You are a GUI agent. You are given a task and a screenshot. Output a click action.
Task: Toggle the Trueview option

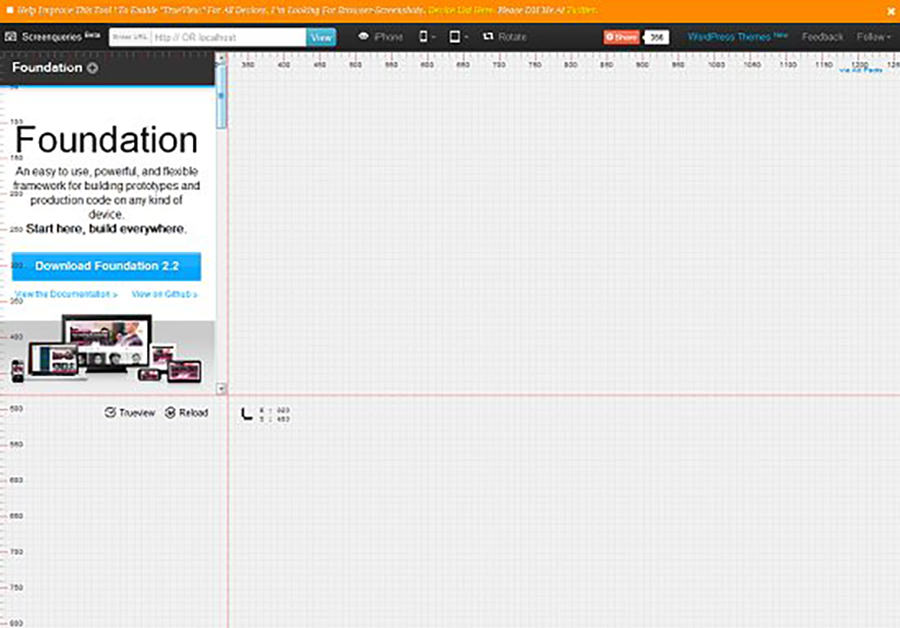coord(130,413)
